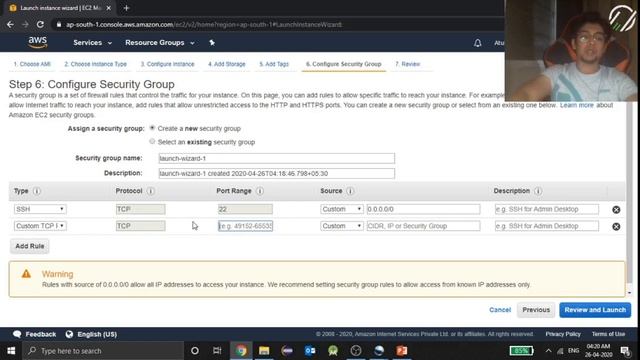Go to step 1 Choose AMI tab
Viewport: 640px width, 360px height.
pyautogui.click(x=32, y=64)
